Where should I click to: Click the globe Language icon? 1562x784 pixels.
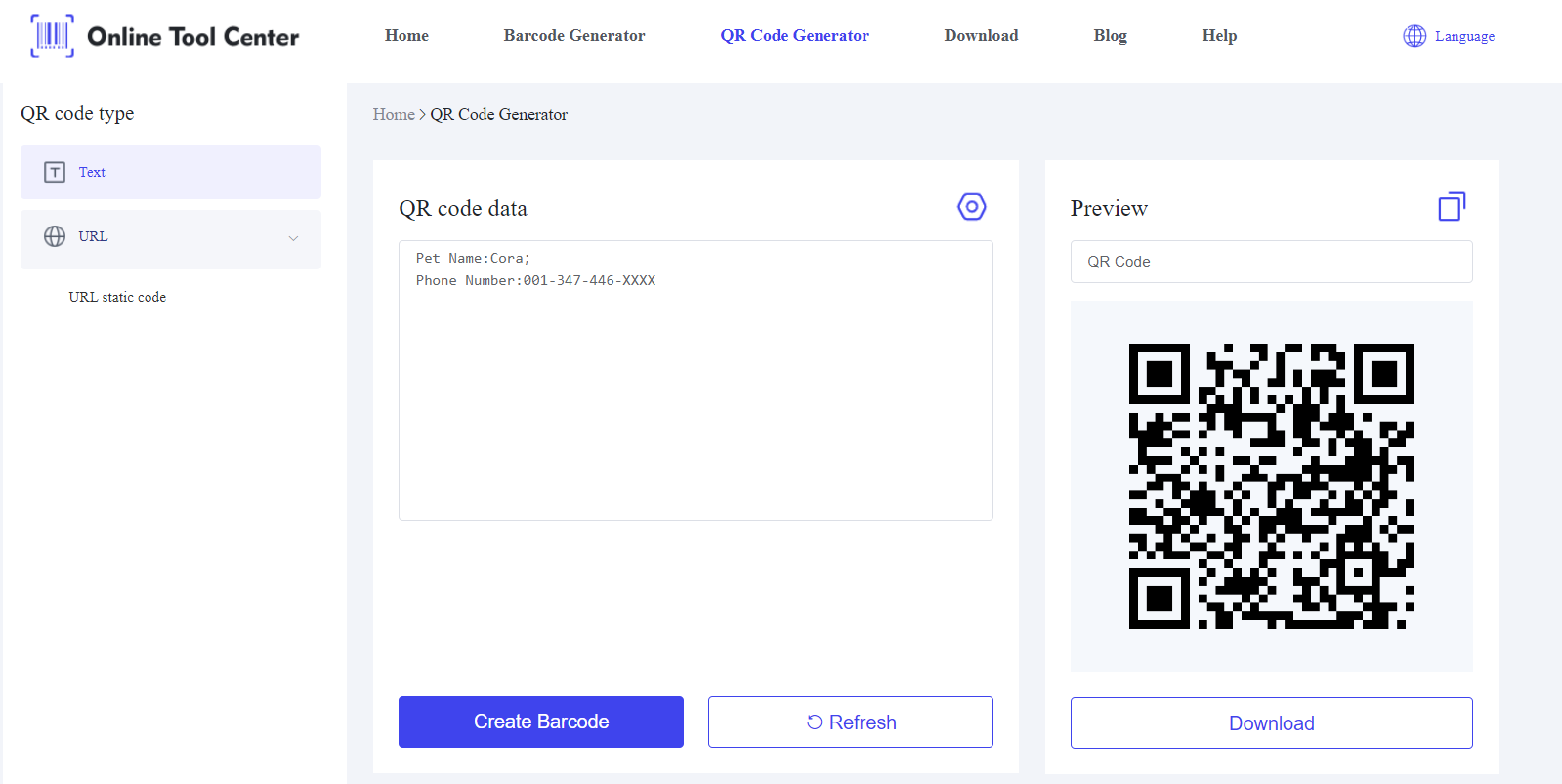[1414, 36]
